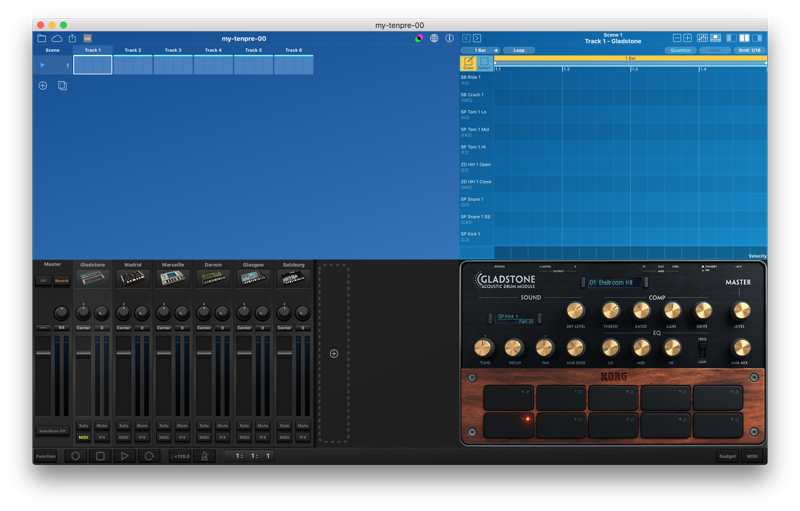800x511 pixels.
Task: Open the Glasgow gadget thumbnail
Action: tap(254, 278)
